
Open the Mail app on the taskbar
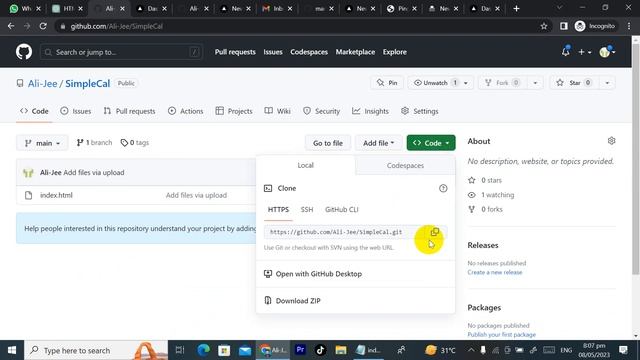[245, 350]
